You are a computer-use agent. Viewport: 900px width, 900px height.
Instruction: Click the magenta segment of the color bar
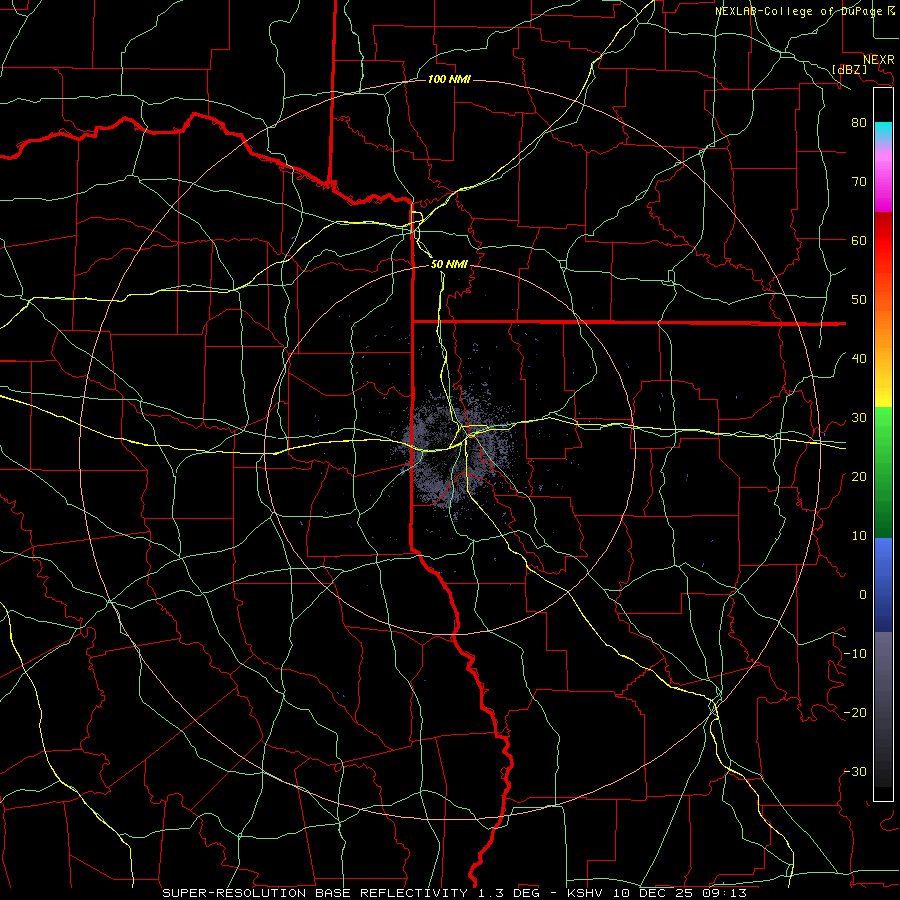click(883, 181)
